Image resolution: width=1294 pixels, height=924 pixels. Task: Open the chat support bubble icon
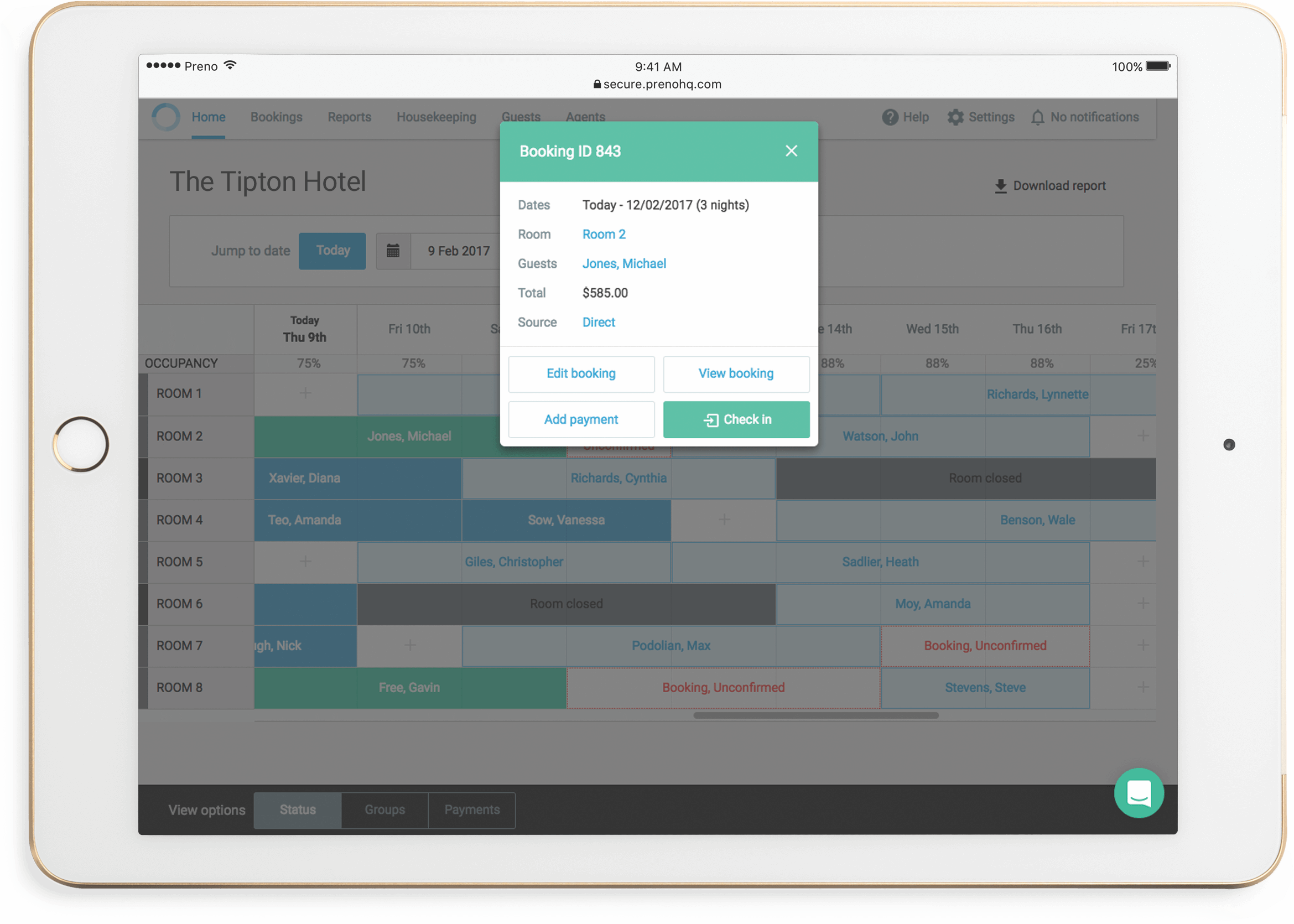1138,792
